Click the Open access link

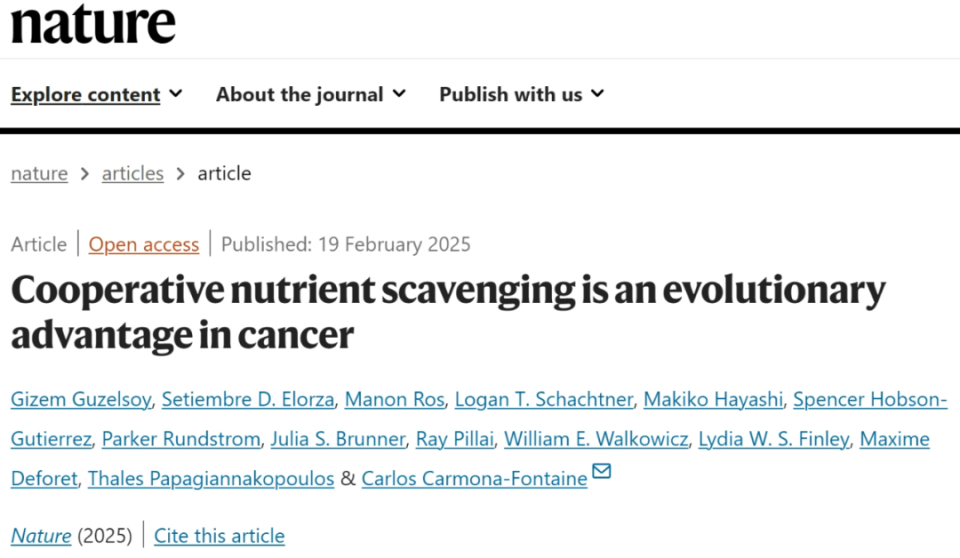[143, 244]
